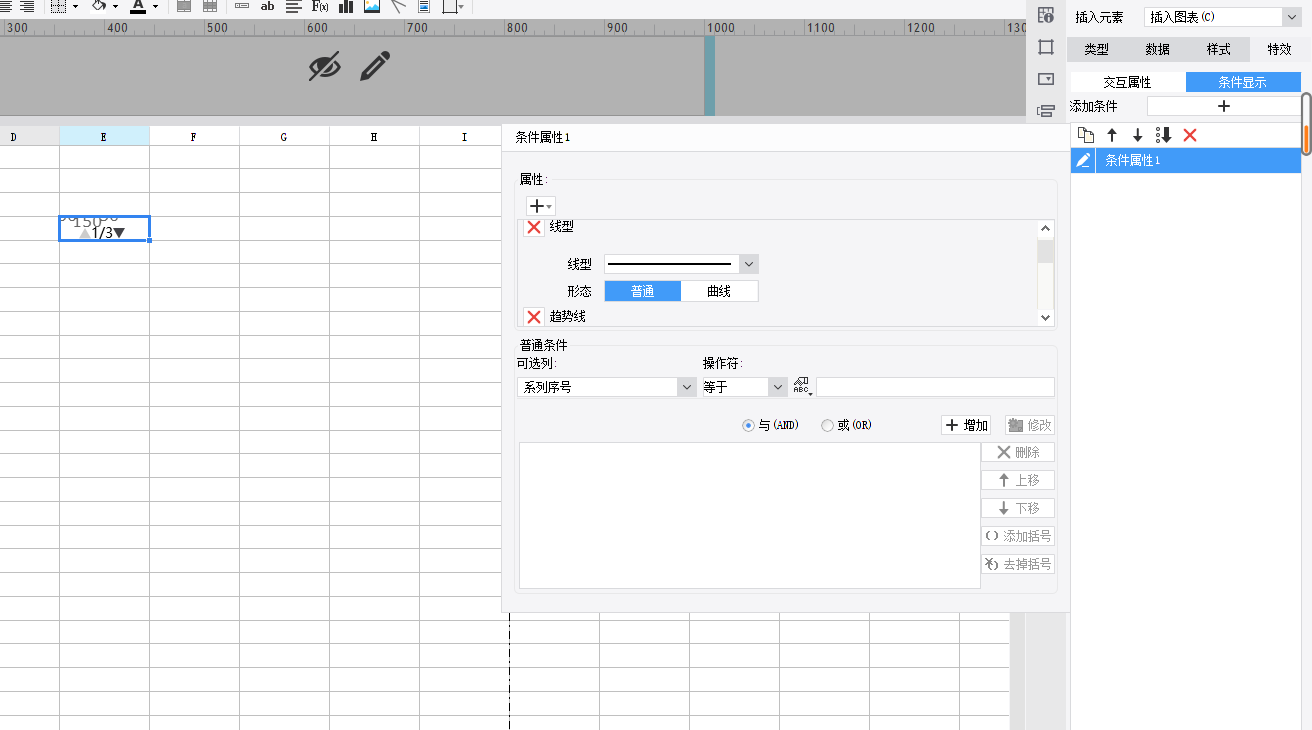Open conditional attributes sidebar icon

coord(1046,111)
